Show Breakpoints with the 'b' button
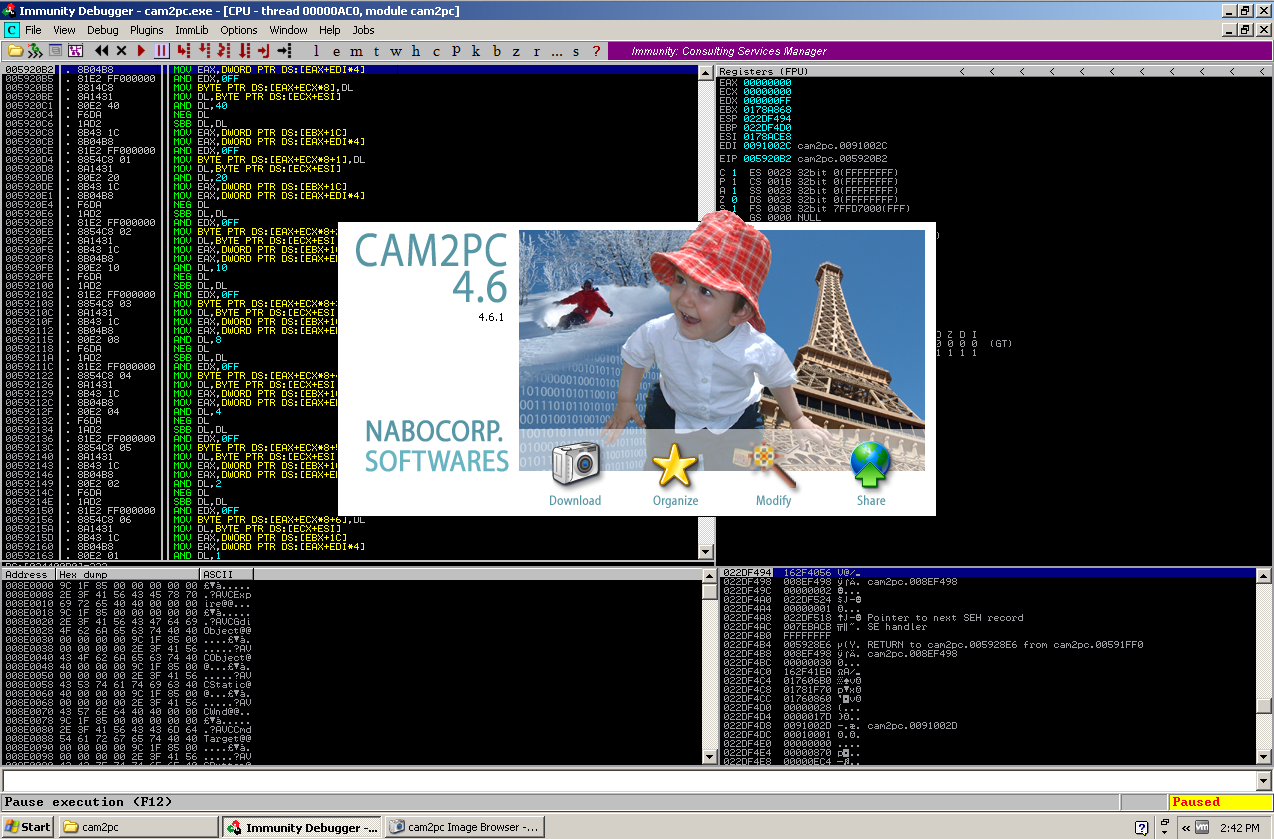The width and height of the screenshot is (1274, 839). (x=496, y=50)
